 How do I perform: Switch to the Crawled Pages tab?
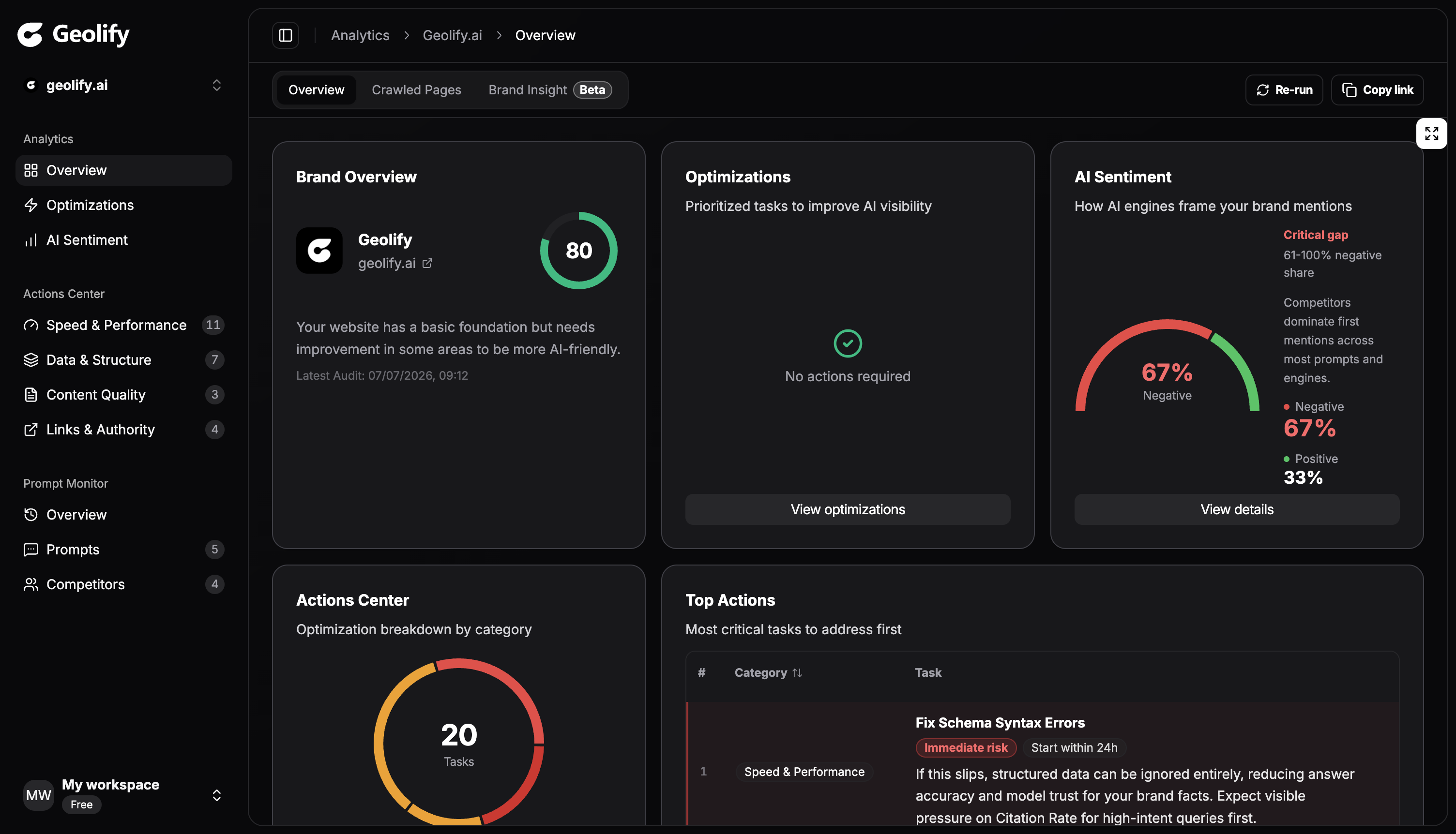pos(417,90)
